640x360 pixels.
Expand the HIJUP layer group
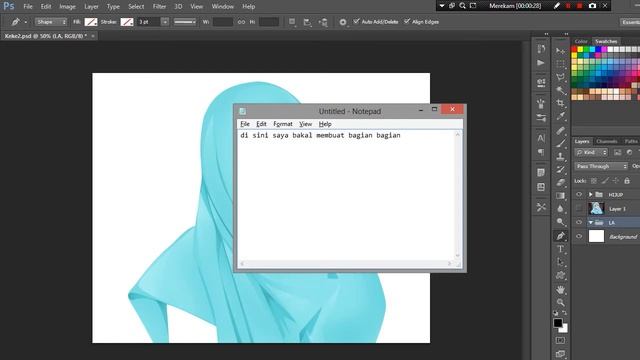coord(590,195)
